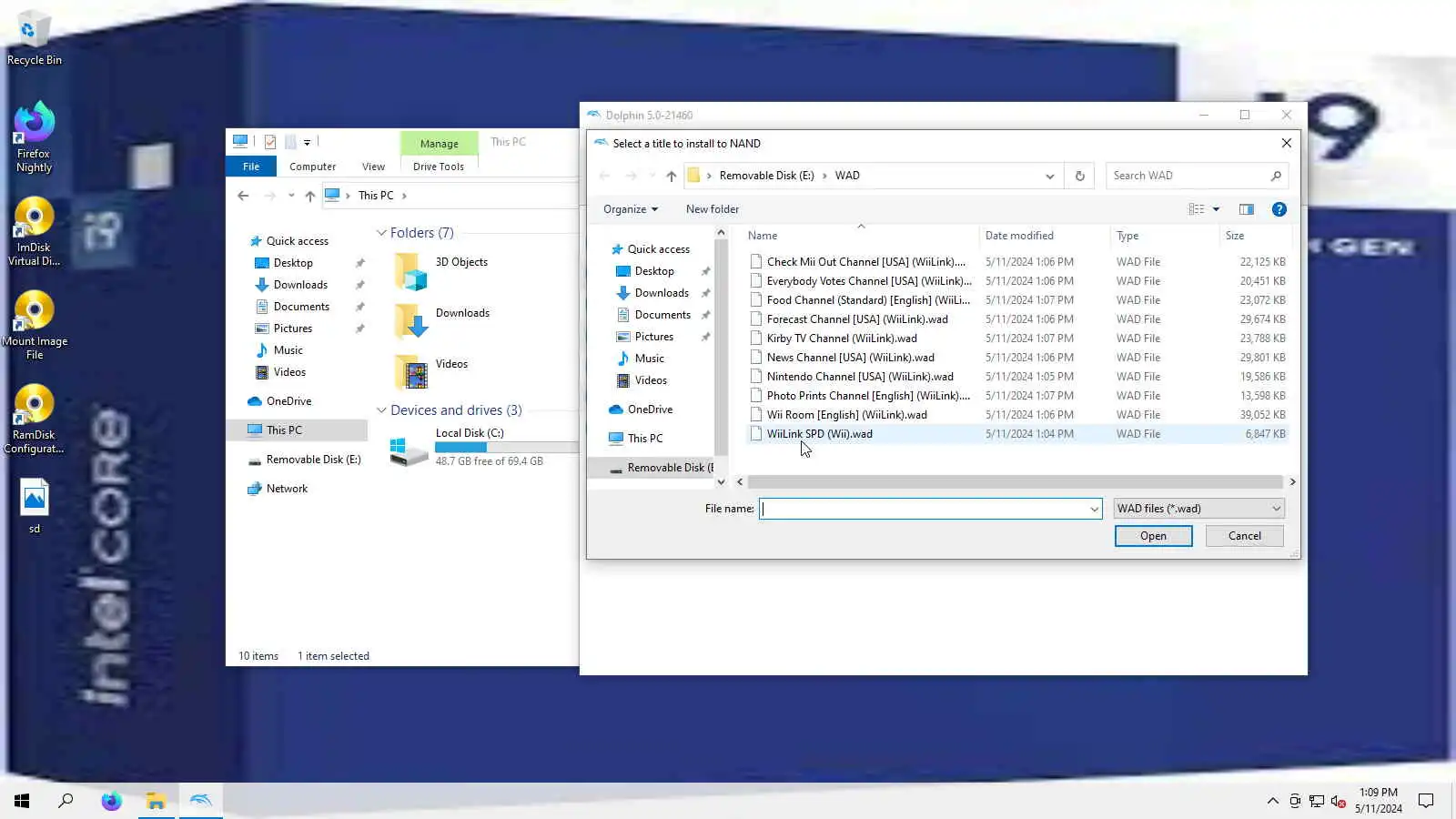
Task: Open the Customize Quick Access Toolbar dropdown
Action: (x=308, y=142)
